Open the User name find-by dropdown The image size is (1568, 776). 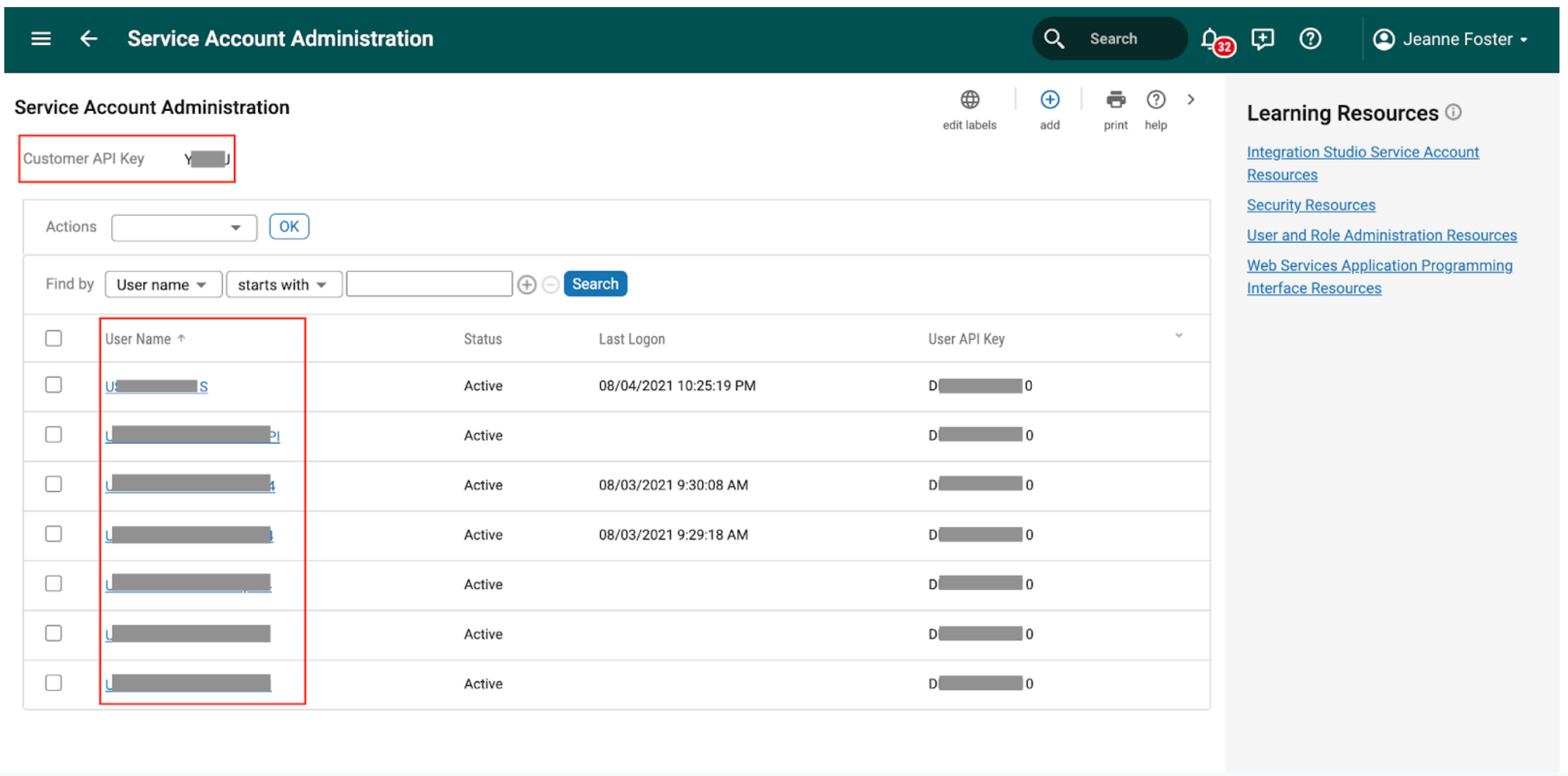pos(162,285)
